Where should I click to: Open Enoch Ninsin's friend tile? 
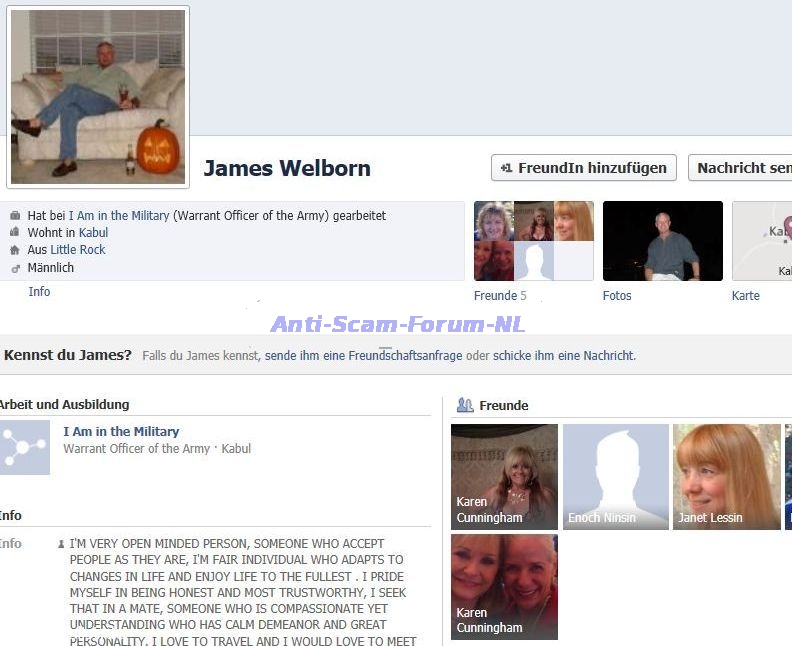tap(615, 476)
